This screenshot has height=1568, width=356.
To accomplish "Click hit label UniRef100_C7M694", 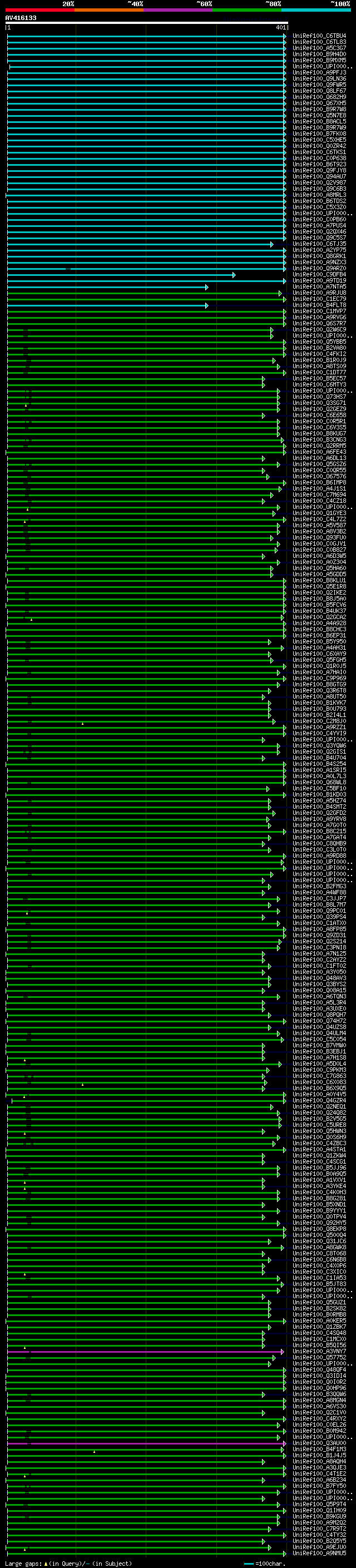I will (x=319, y=495).
